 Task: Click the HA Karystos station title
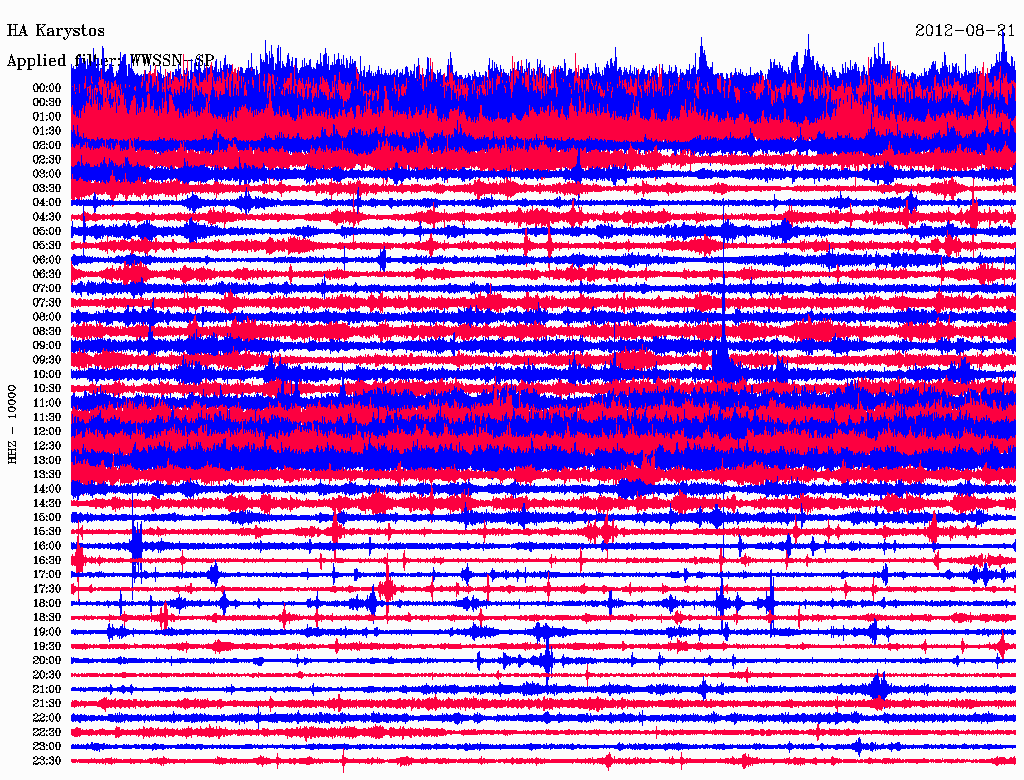tap(56, 31)
